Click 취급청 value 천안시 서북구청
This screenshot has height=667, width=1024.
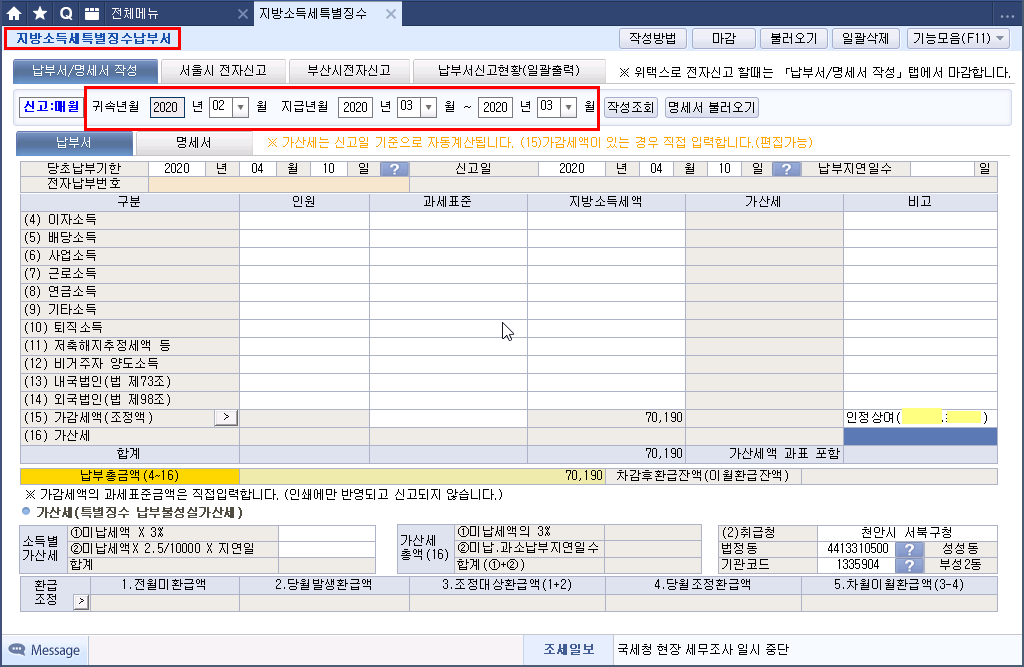pos(906,533)
